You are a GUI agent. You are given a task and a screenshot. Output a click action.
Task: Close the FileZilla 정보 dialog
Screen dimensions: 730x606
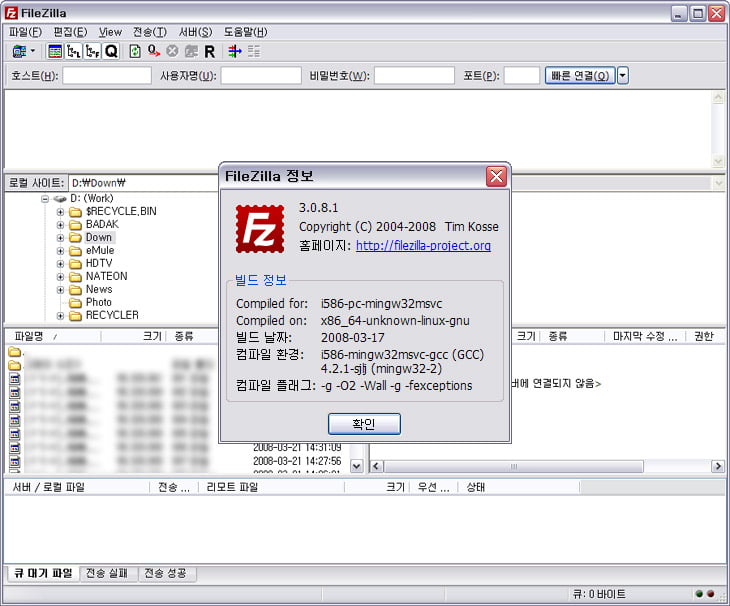click(x=496, y=176)
